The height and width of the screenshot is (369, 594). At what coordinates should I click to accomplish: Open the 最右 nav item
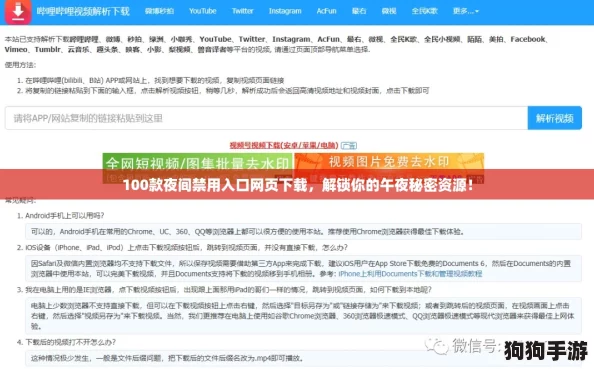tap(359, 11)
